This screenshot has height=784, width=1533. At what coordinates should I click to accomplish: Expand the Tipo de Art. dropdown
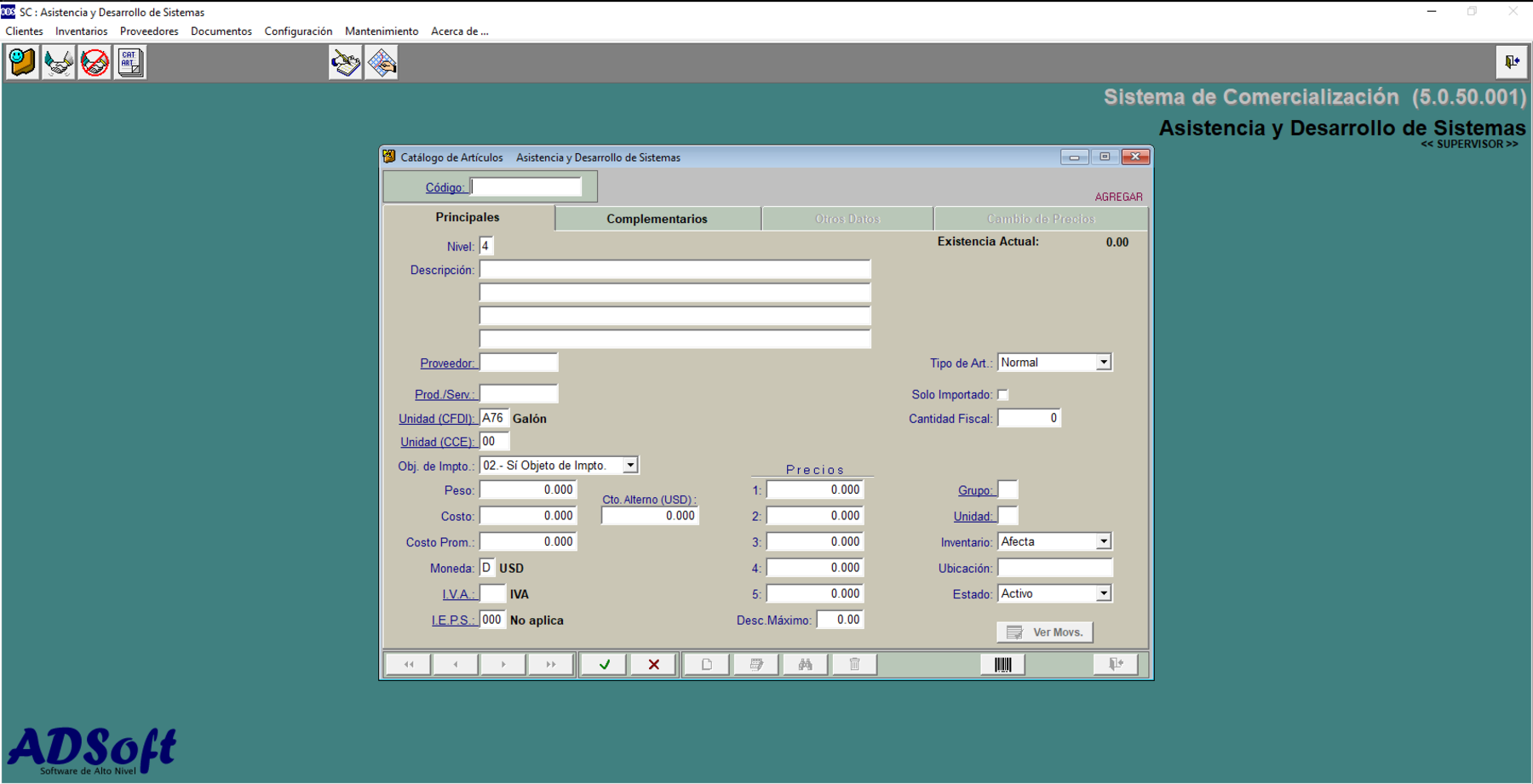click(1103, 363)
